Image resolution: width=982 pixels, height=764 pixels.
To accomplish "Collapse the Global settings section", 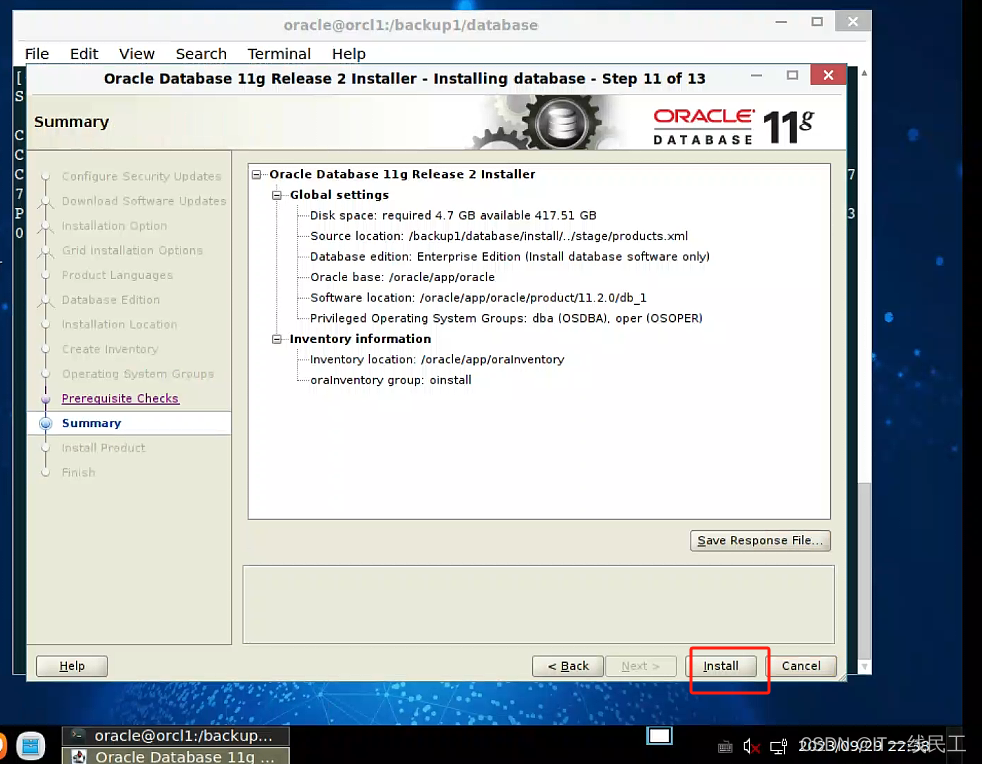I will point(277,195).
